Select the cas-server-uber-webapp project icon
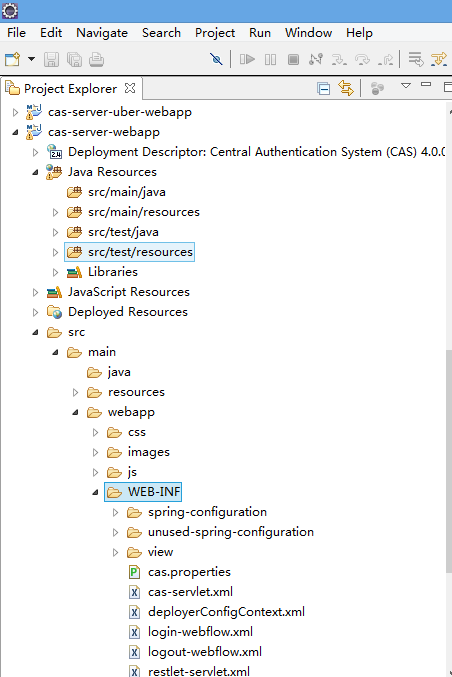The image size is (452, 677). click(x=34, y=112)
